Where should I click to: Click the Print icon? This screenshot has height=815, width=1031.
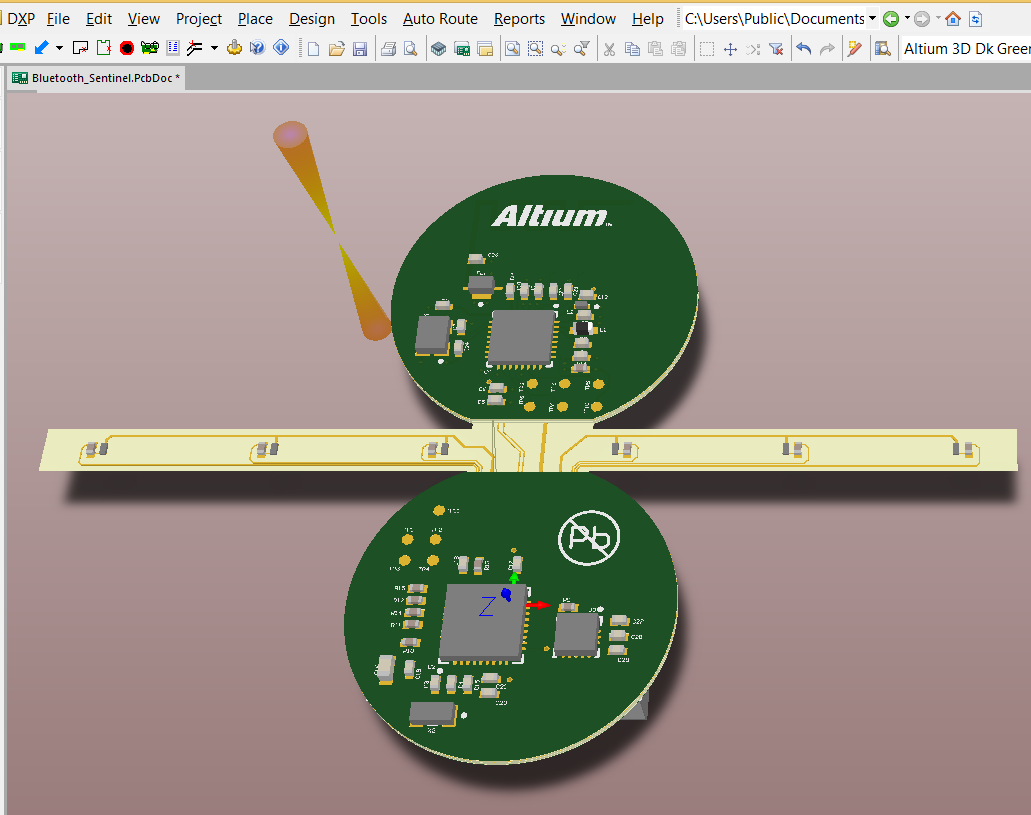[388, 49]
